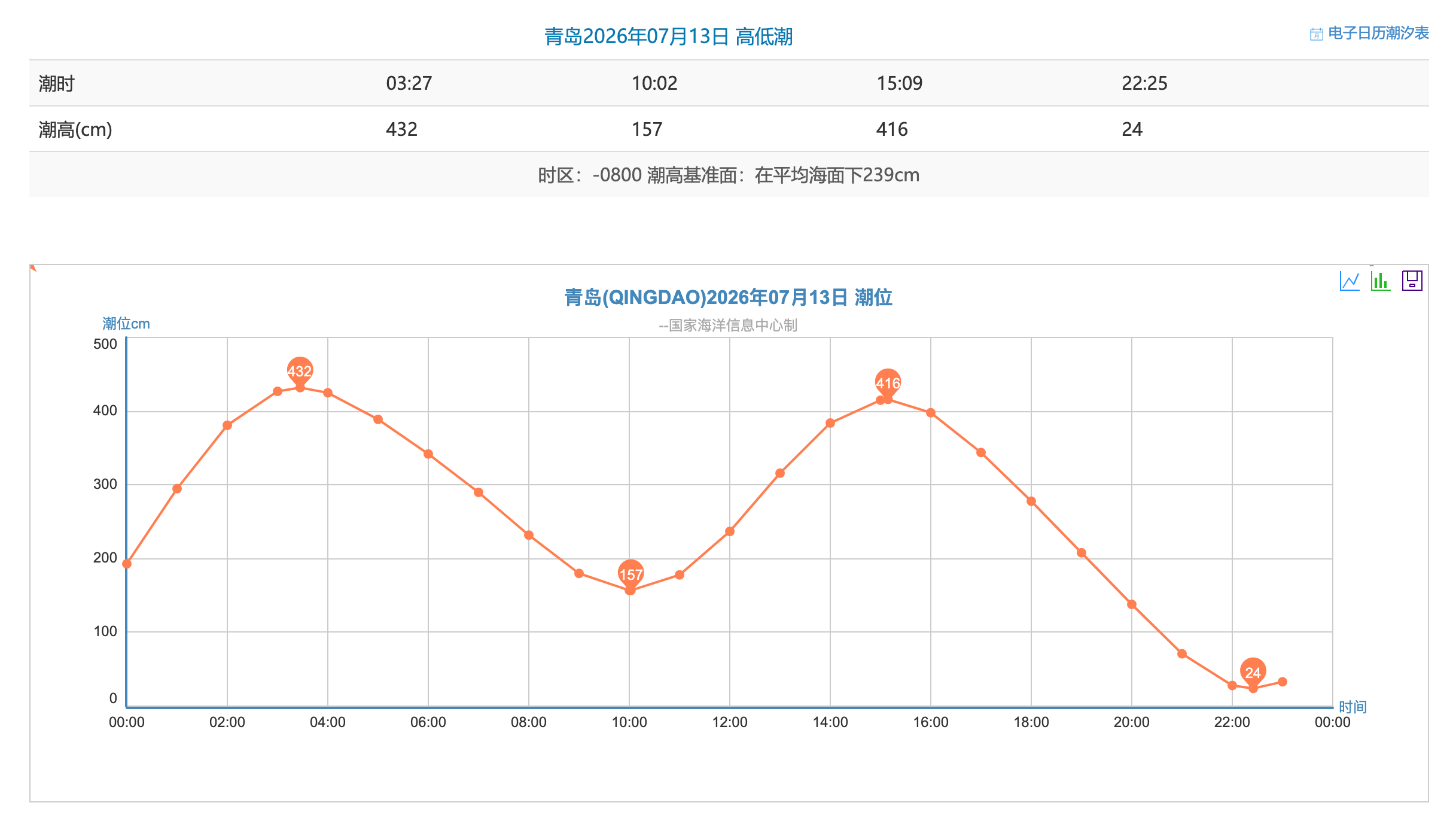Click tide height table cell 24
Viewport: 1456px width, 827px height.
coord(1132,129)
